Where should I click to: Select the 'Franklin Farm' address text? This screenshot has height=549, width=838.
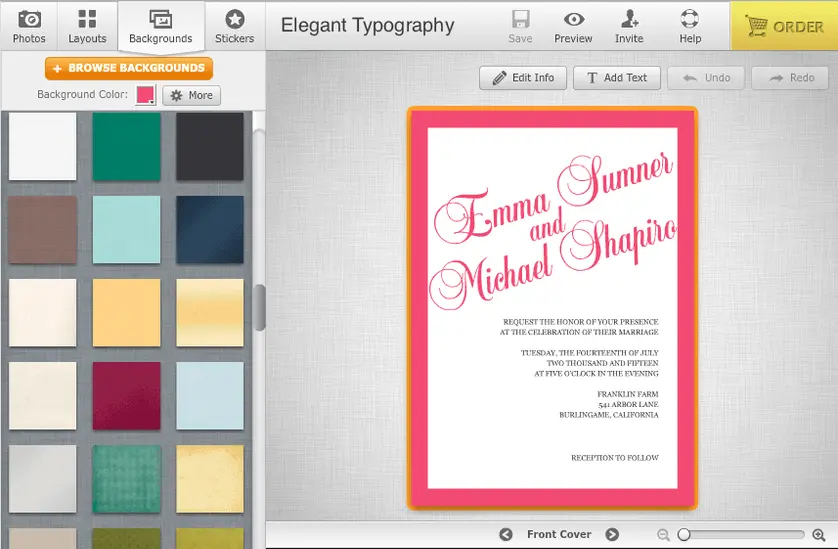point(628,394)
